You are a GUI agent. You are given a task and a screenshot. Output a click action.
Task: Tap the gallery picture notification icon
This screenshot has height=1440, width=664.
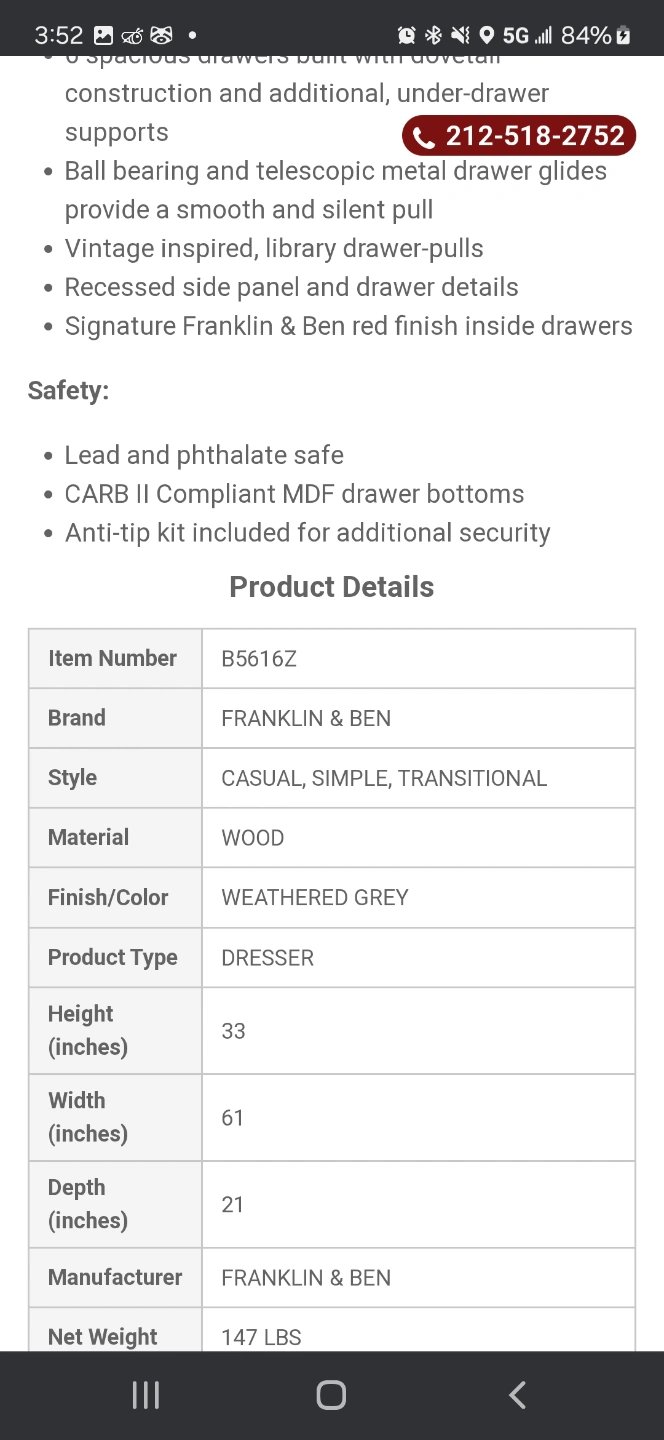(103, 36)
